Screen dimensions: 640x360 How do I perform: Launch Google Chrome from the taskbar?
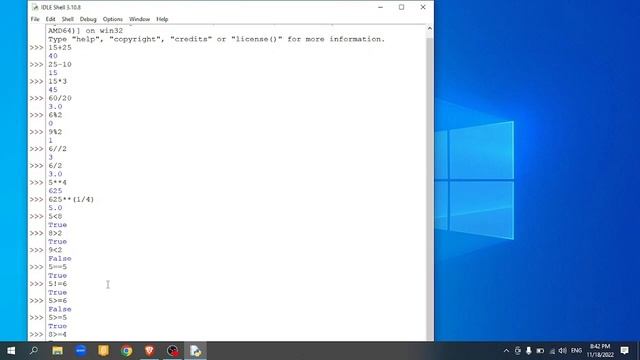pyautogui.click(x=127, y=351)
